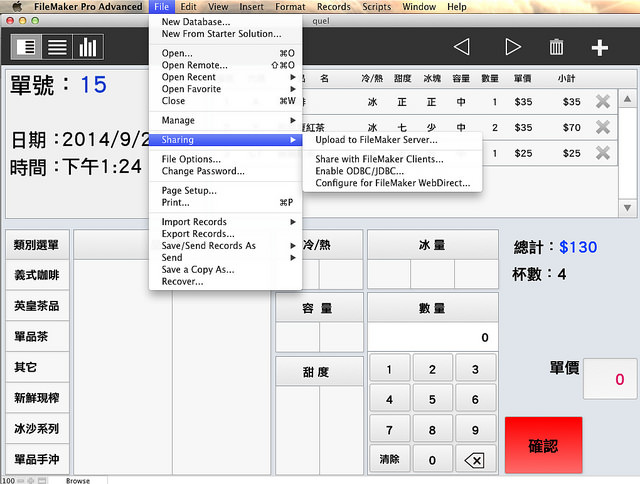Image resolution: width=640 pixels, height=484 pixels.
Task: Open the Apple menu
Action: click(17, 7)
